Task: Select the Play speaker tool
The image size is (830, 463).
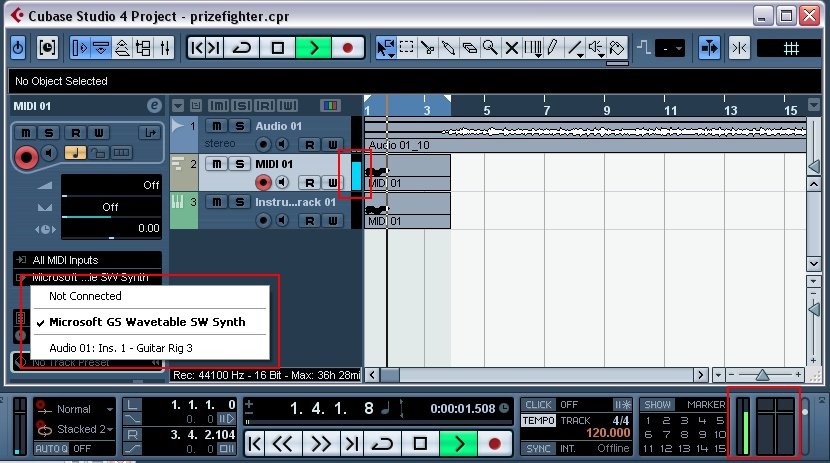Action: coord(596,48)
